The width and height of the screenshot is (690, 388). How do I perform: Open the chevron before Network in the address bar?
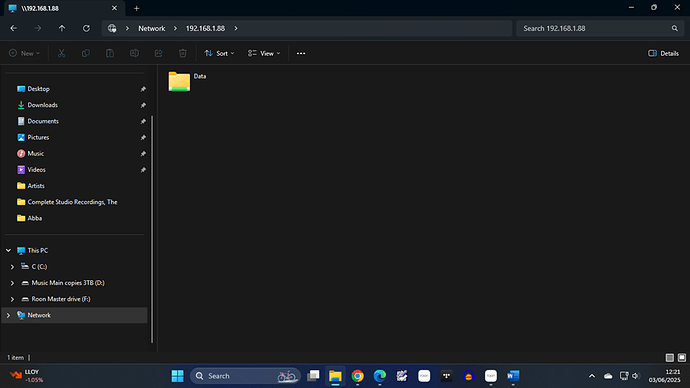[127, 28]
